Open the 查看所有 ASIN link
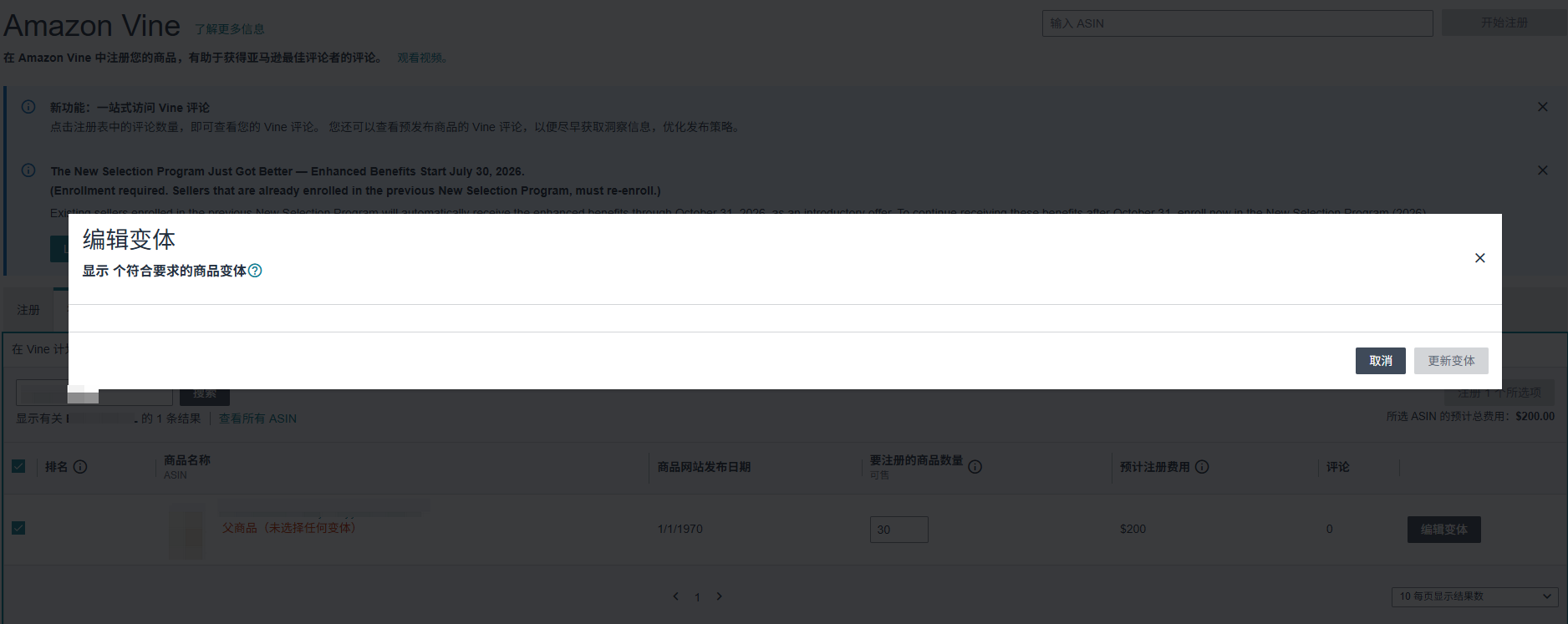Screen dimensions: 1568x624 coord(257,419)
